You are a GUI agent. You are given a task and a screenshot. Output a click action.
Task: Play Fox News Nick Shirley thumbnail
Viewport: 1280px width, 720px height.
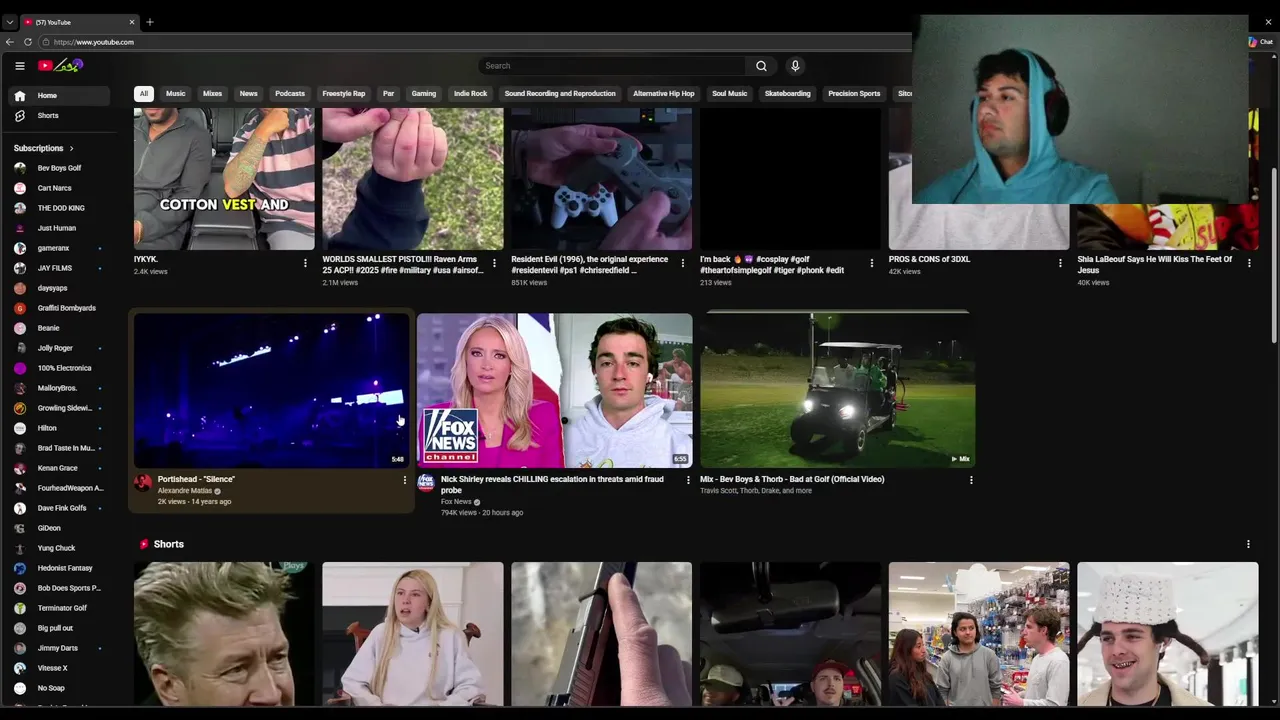click(554, 391)
